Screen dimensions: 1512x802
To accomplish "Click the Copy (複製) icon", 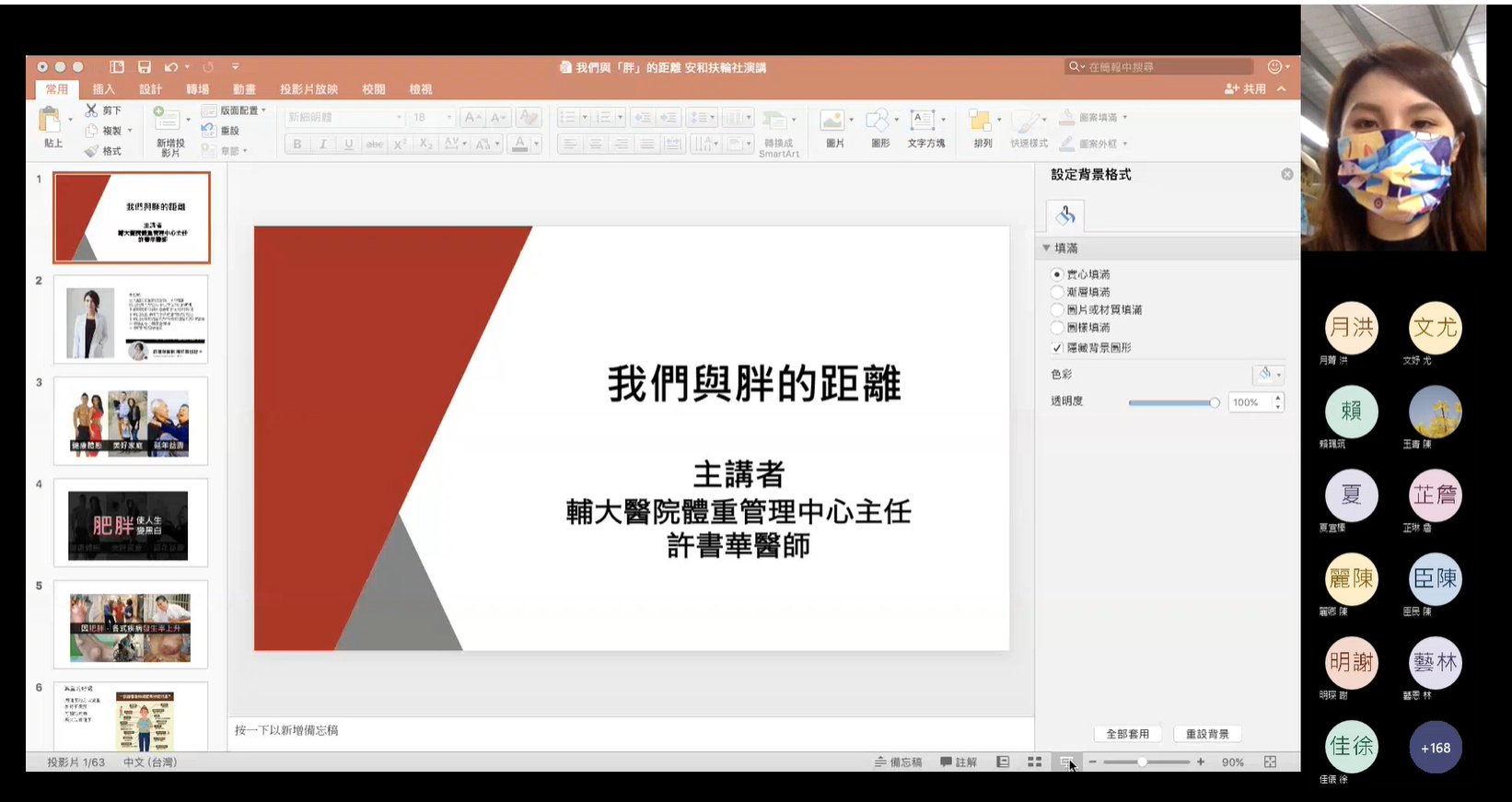I will (91, 131).
